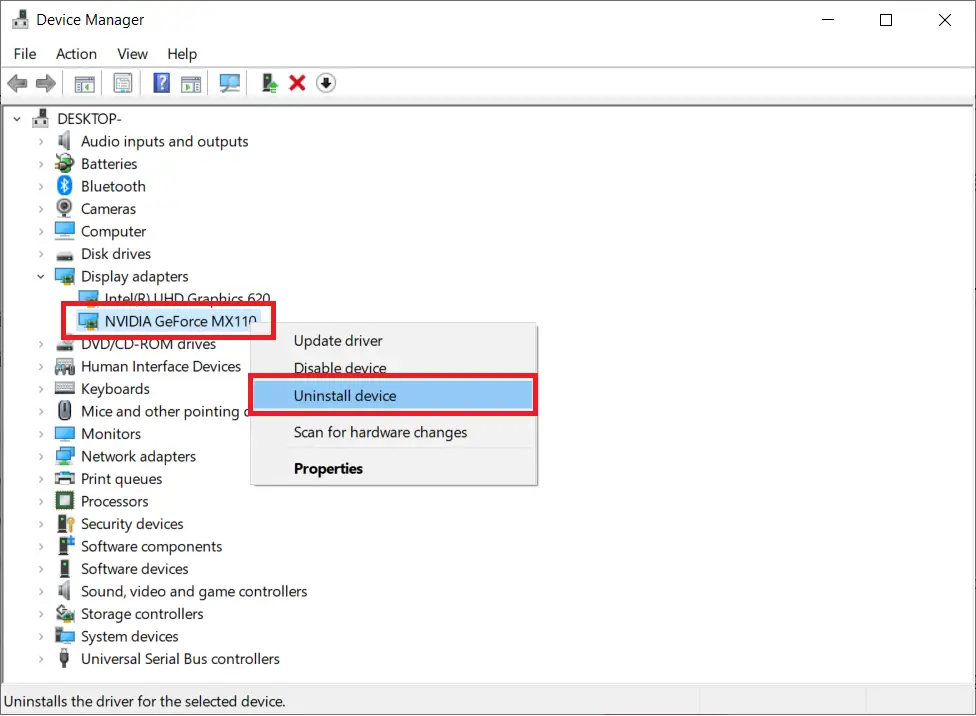Expand the System devices chevron
Viewport: 976px width, 716px height.
click(x=41, y=636)
